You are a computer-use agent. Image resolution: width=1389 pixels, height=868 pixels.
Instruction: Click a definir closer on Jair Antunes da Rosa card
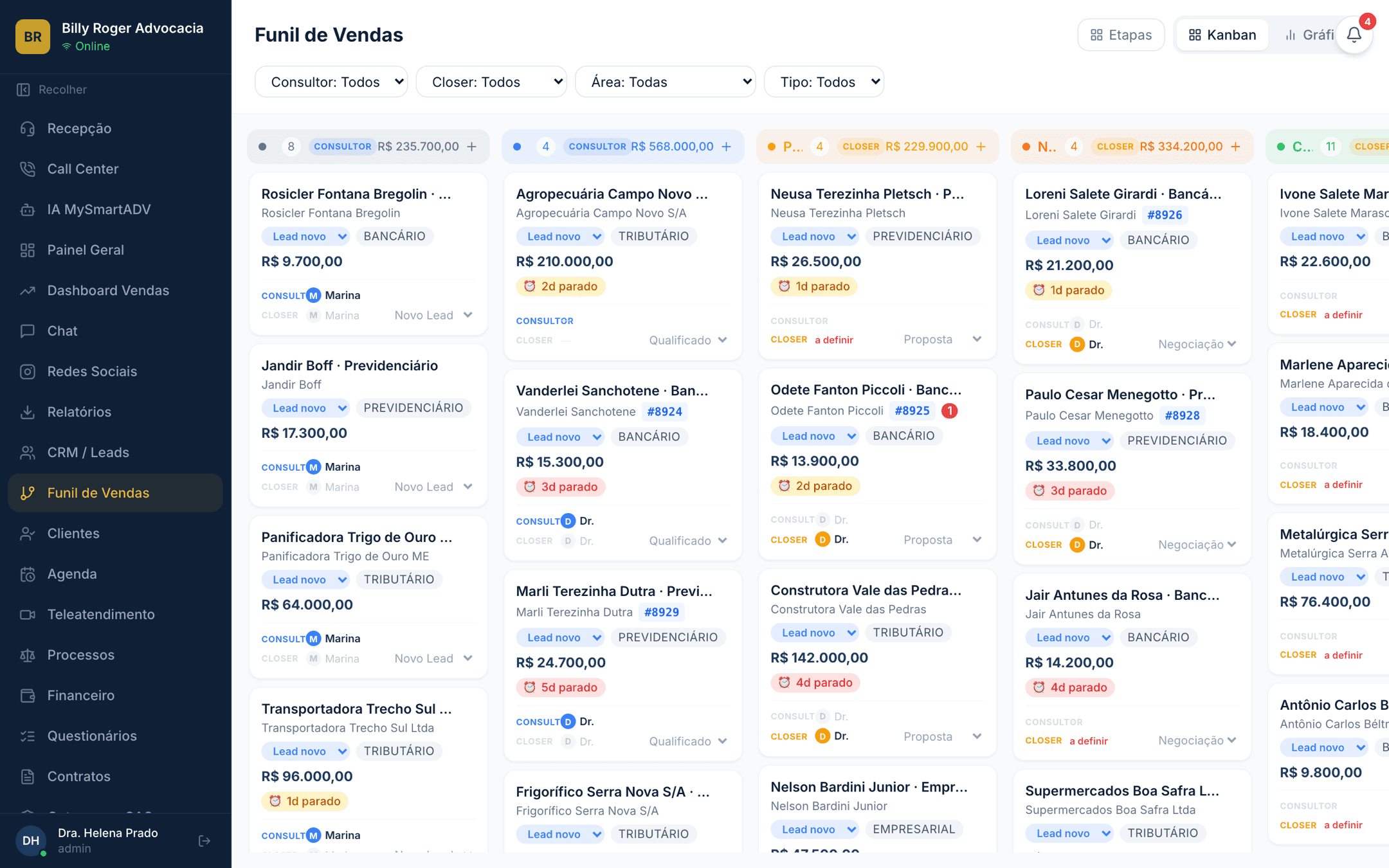1089,741
